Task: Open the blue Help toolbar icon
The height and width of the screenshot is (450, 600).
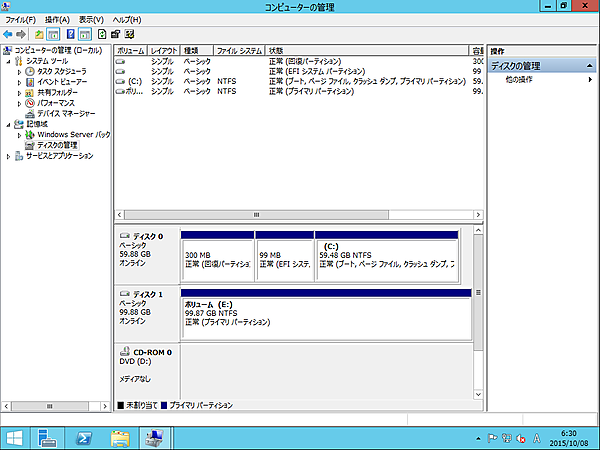Action: [x=70, y=34]
